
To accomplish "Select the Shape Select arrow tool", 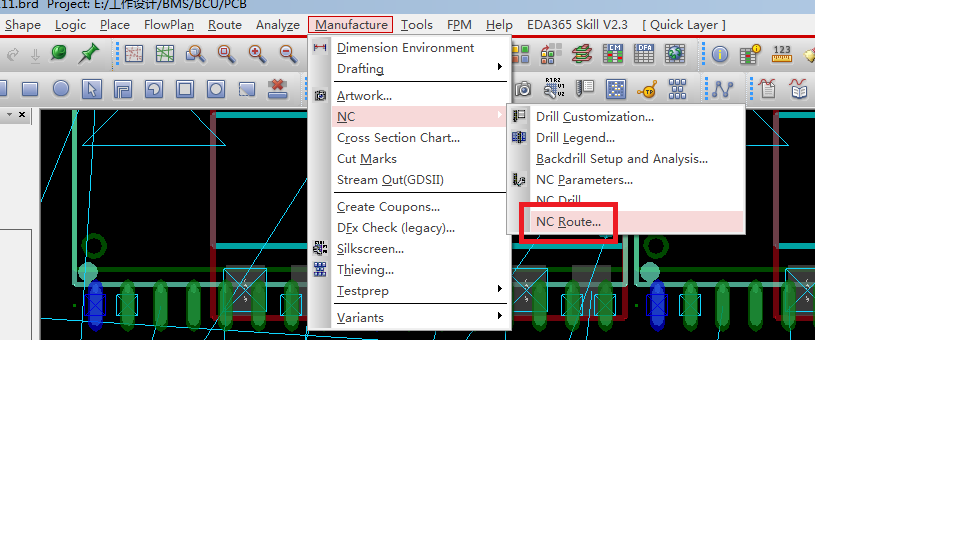I will pos(92,89).
